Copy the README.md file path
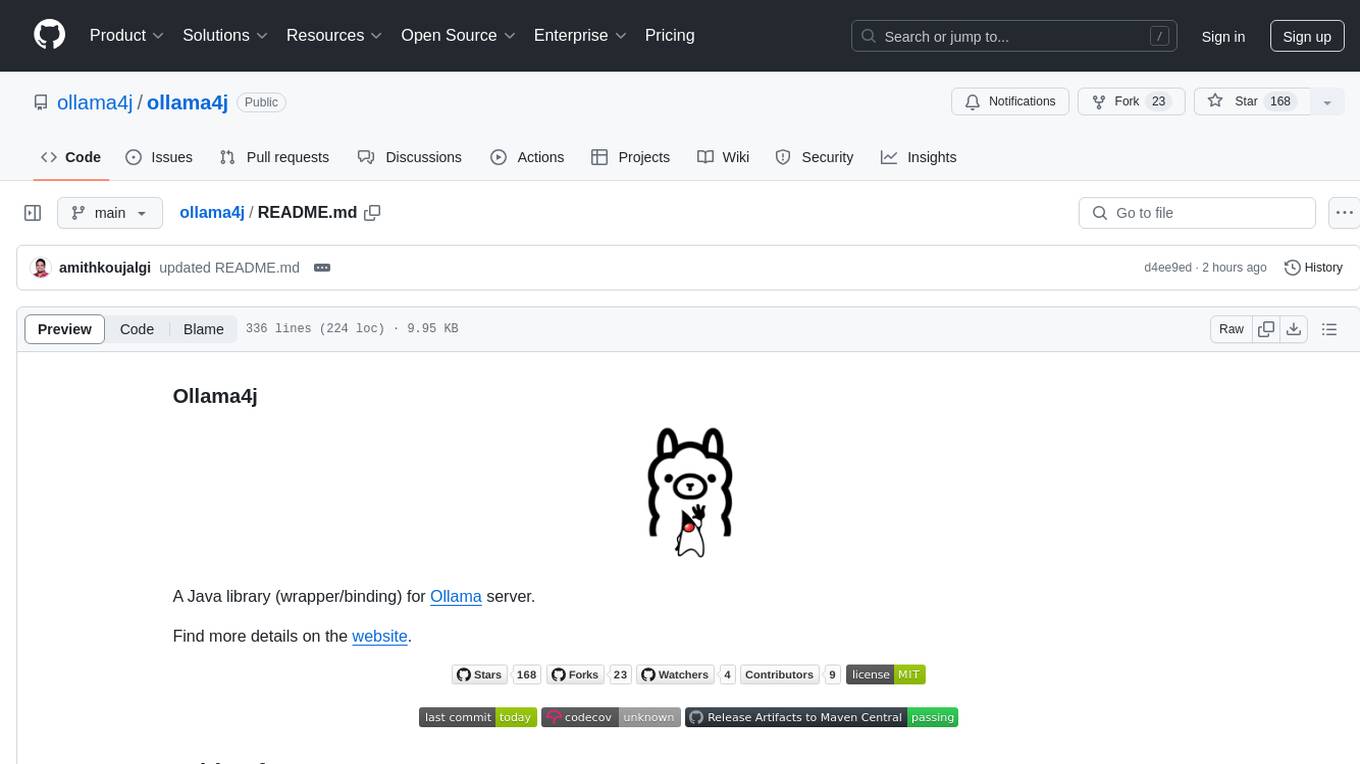 click(x=373, y=212)
